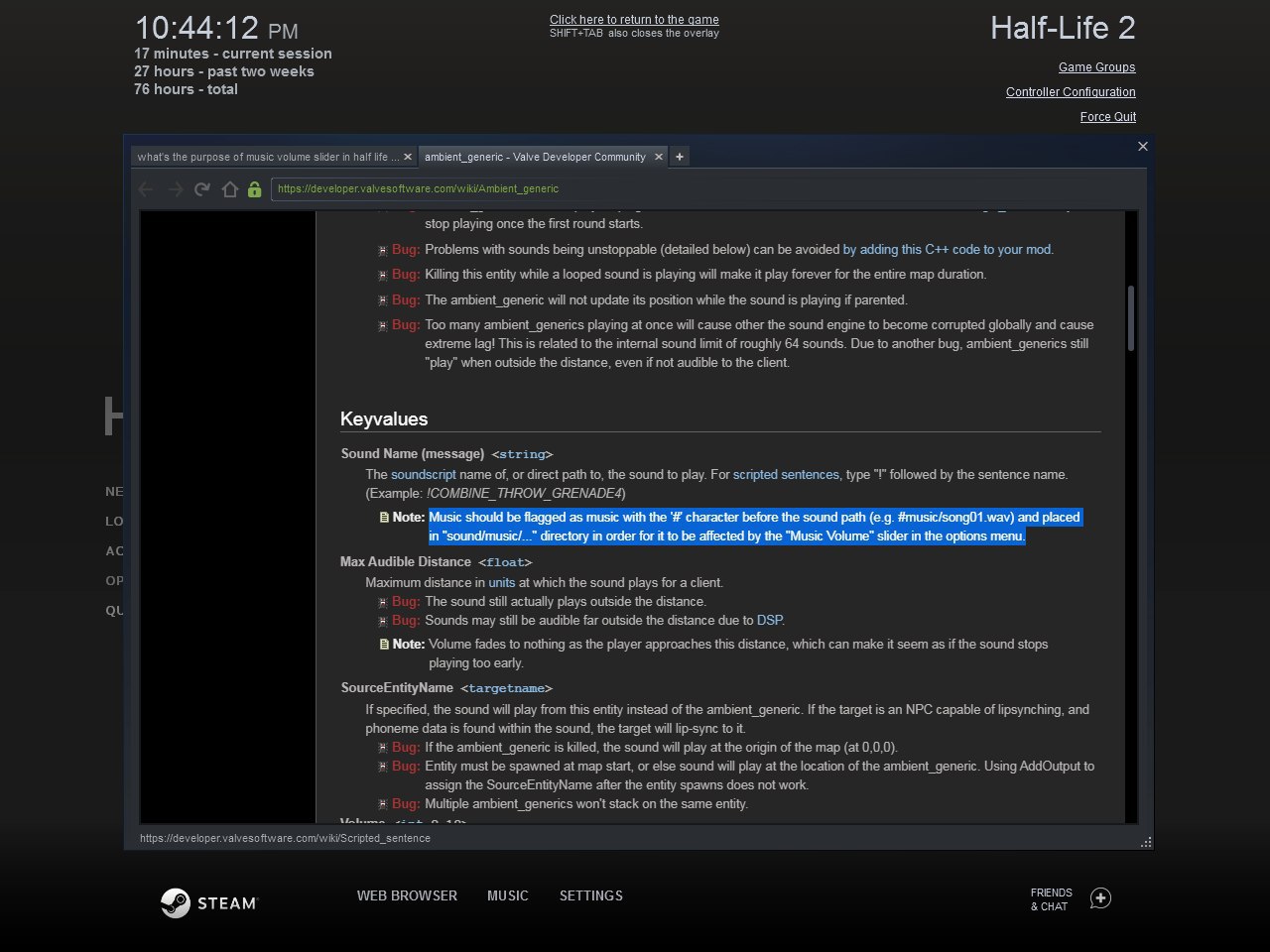Click bug icon beside 'Multiple ambient_generics won't stack'
This screenshot has width=1270, height=952.
(383, 805)
